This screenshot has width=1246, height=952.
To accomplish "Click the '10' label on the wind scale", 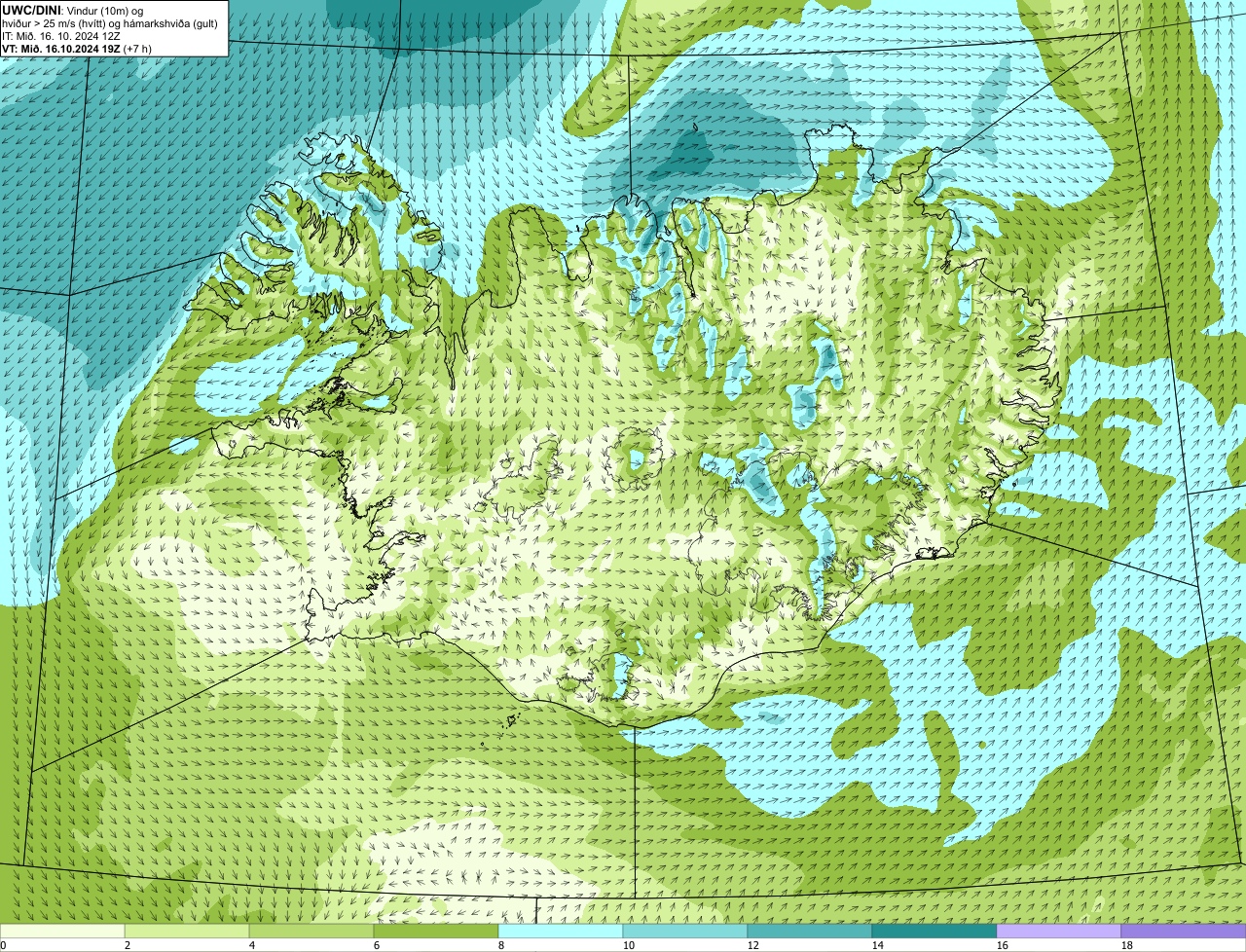I will tap(629, 945).
